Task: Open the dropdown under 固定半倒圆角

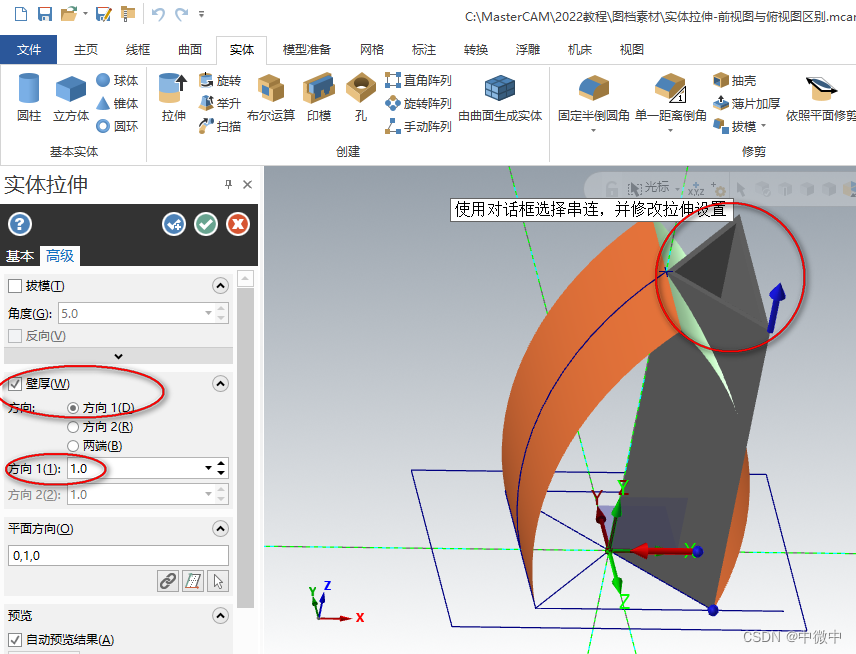Action: (593, 130)
